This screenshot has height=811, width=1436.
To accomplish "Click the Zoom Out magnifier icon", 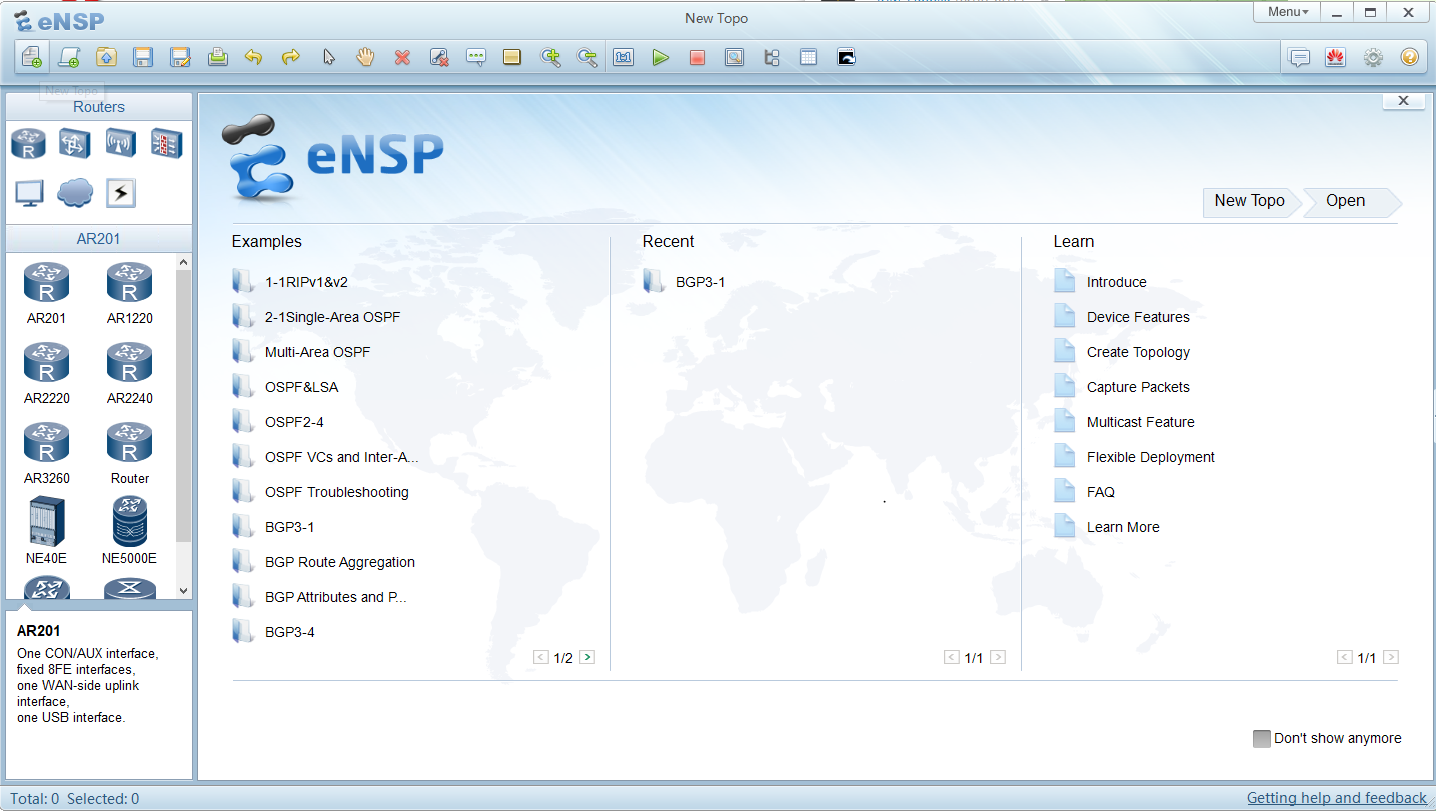I will [x=587, y=58].
